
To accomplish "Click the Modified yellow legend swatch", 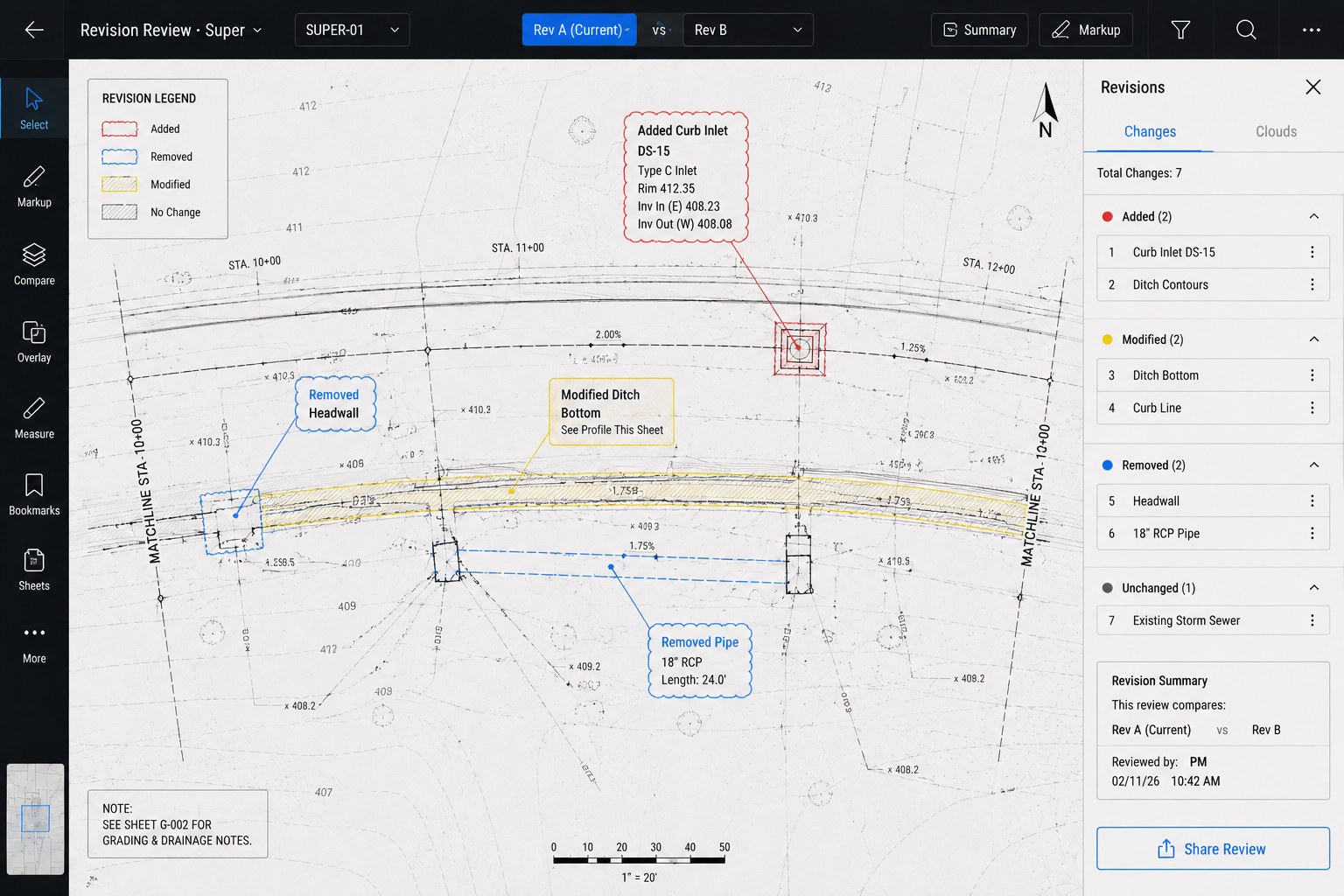I will click(120, 185).
